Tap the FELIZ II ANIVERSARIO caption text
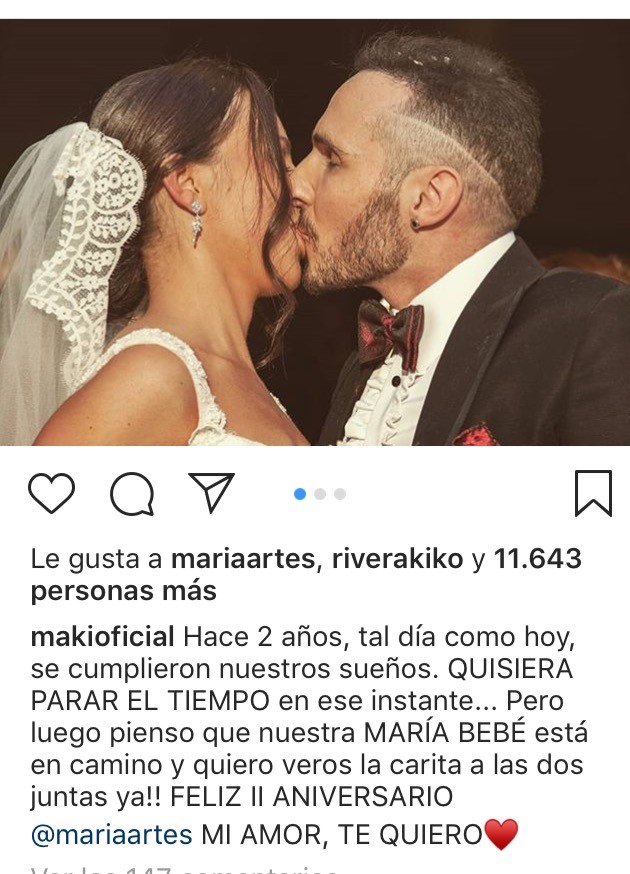 312,797
